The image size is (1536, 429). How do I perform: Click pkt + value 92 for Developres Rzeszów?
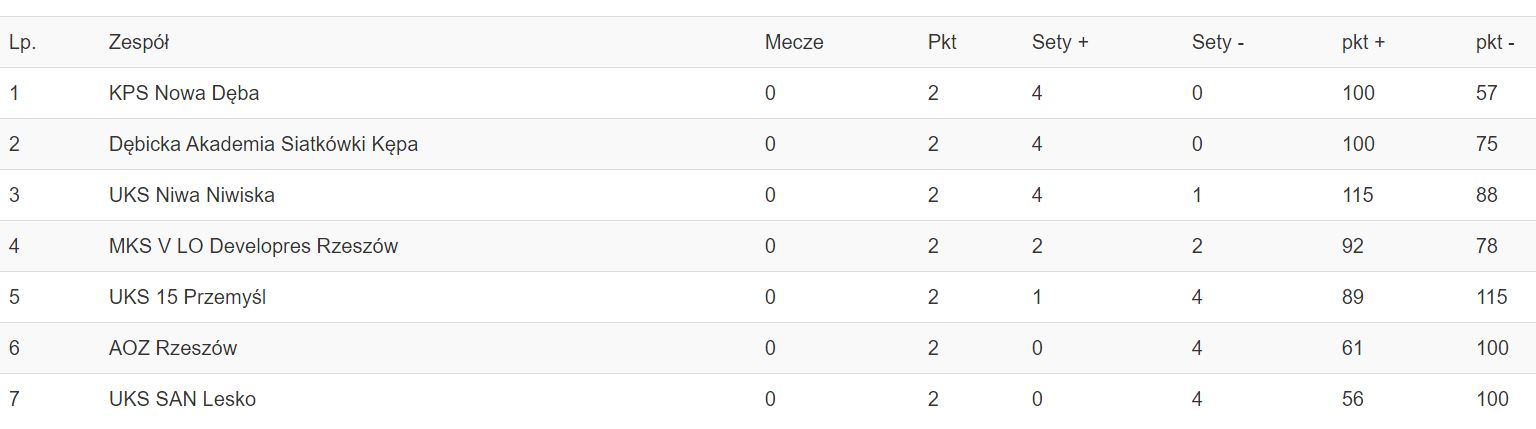[1352, 246]
